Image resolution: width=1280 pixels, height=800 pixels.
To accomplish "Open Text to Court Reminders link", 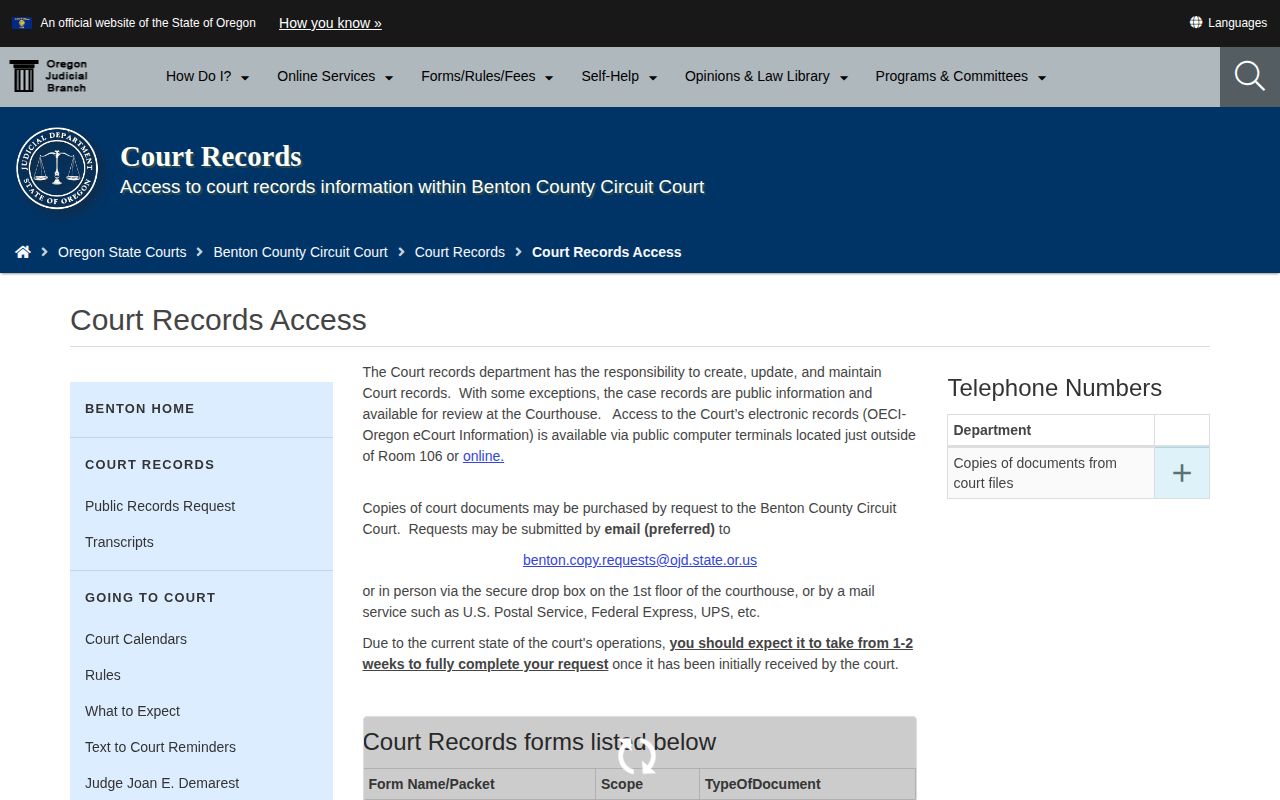I will click(x=160, y=747).
